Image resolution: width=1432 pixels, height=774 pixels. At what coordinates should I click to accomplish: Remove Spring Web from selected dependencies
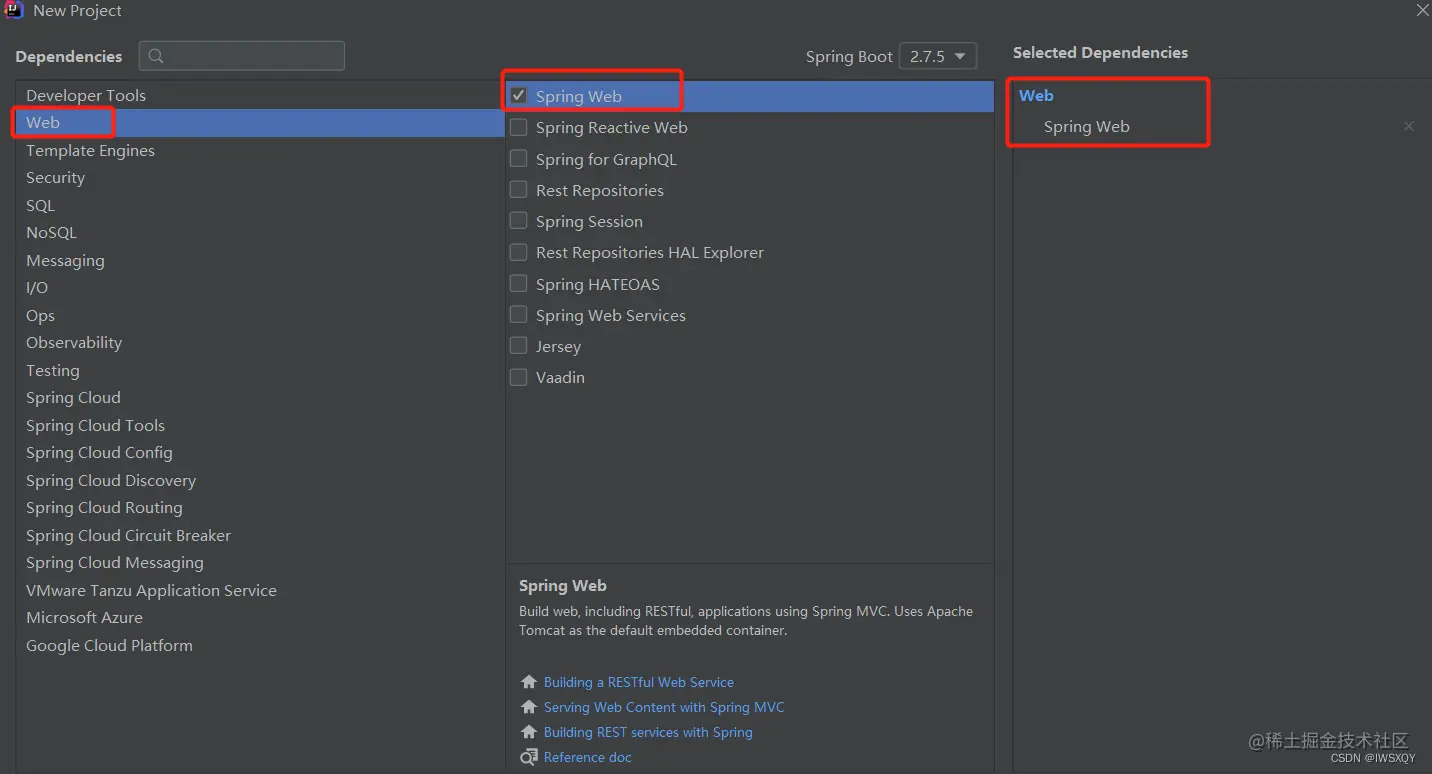pos(1408,126)
